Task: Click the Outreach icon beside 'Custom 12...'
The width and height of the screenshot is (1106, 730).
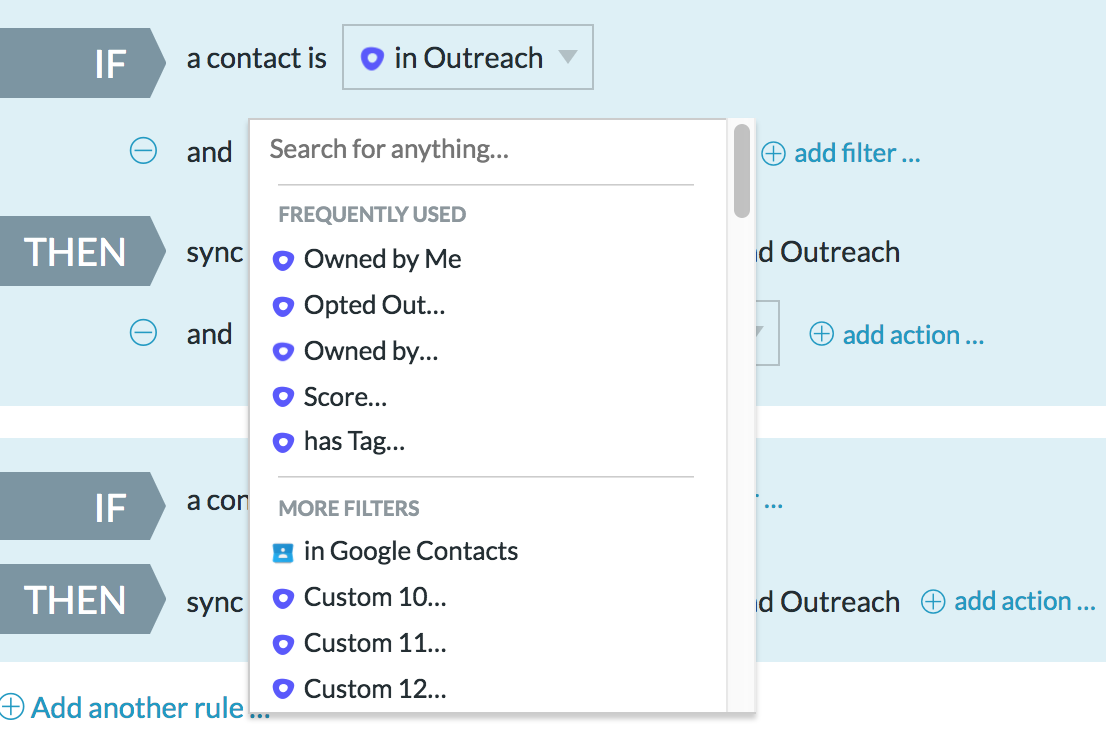Action: coord(283,688)
